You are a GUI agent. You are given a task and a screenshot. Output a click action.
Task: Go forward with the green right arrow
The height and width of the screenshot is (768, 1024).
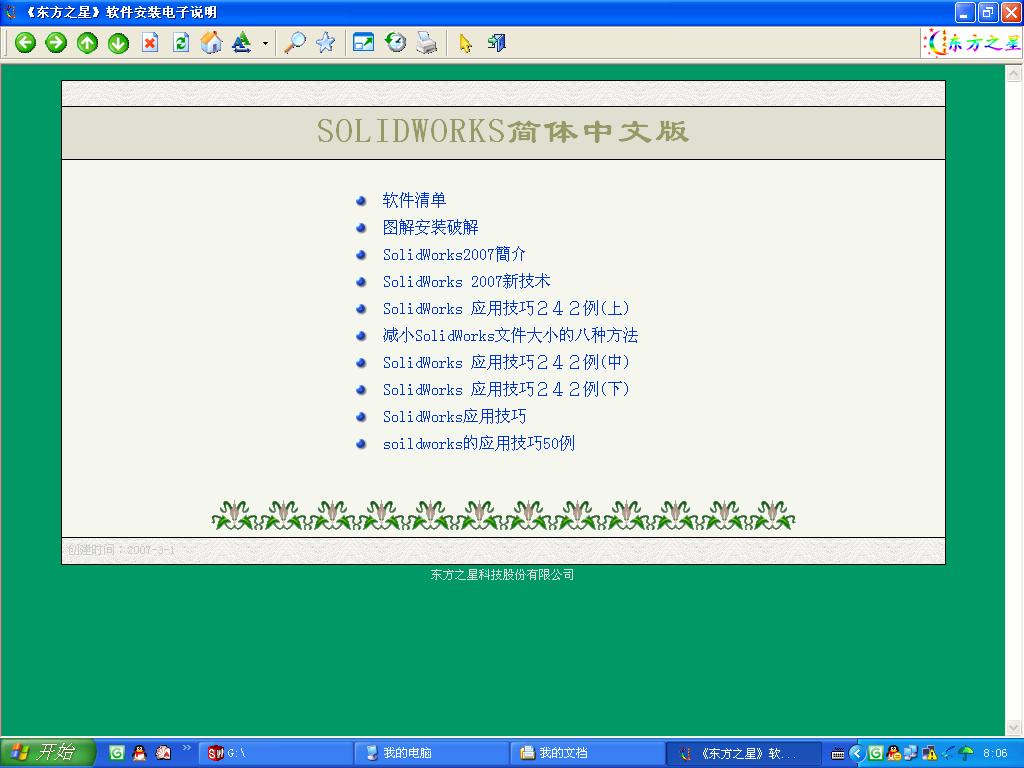(56, 43)
